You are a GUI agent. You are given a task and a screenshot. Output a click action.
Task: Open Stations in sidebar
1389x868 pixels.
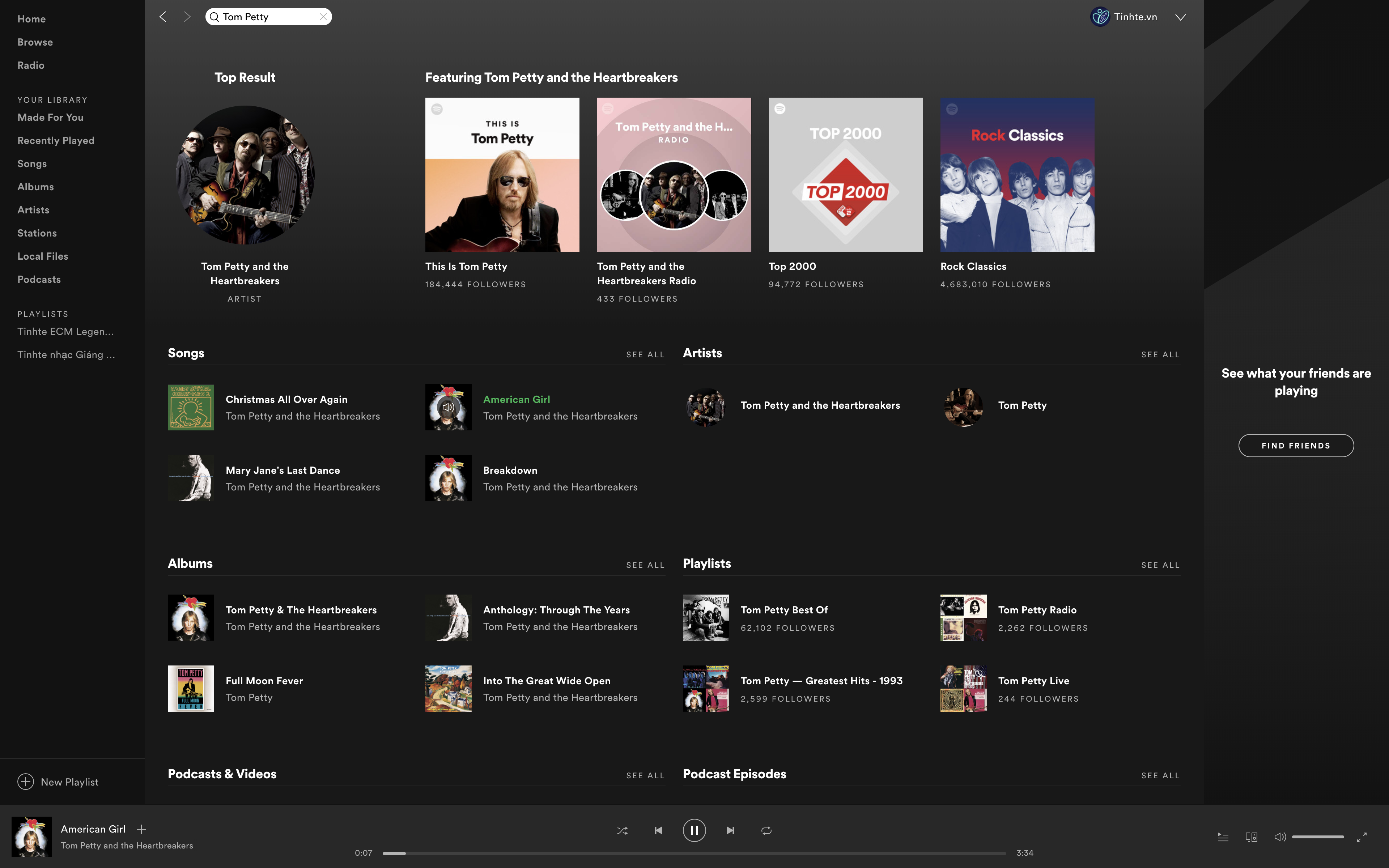(37, 233)
